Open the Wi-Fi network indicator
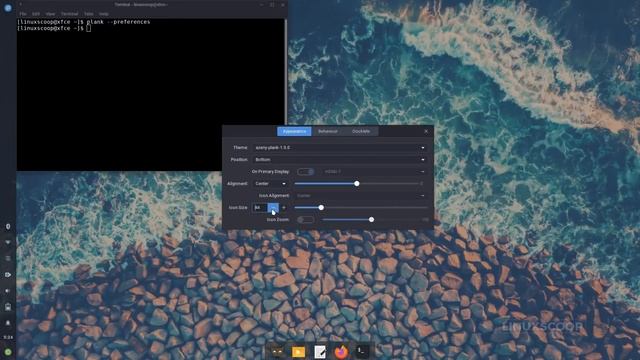 [8, 242]
